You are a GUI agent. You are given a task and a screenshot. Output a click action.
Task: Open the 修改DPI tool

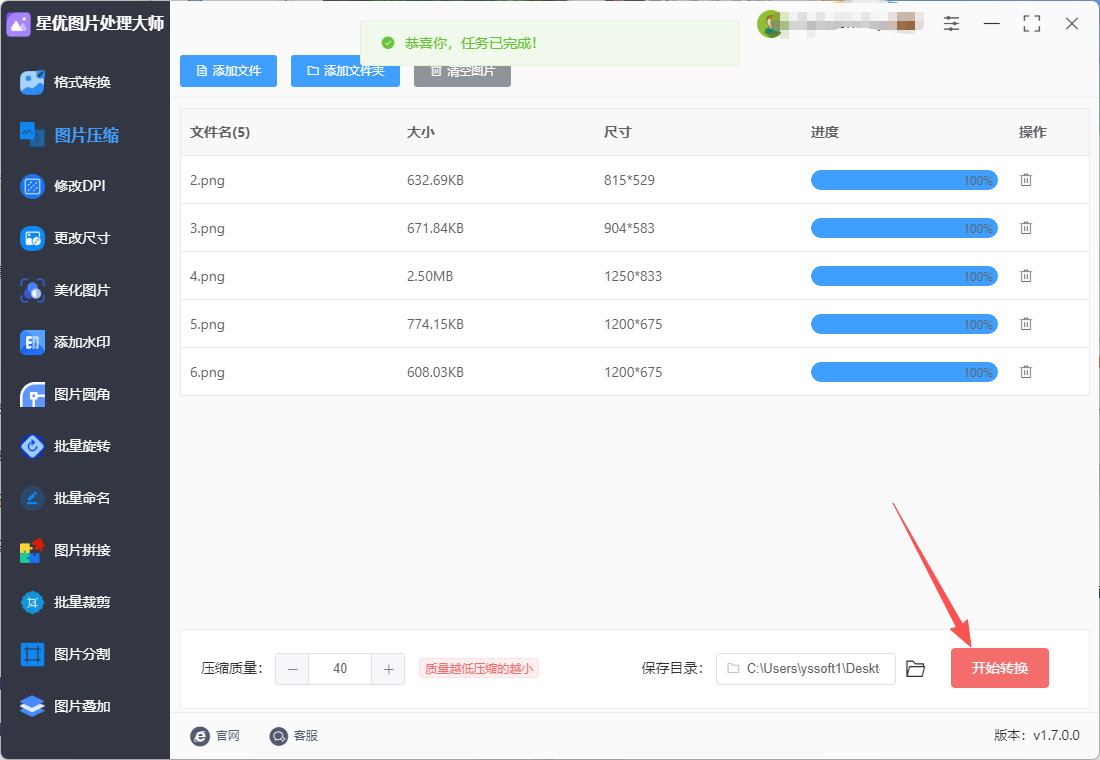pyautogui.click(x=62, y=186)
